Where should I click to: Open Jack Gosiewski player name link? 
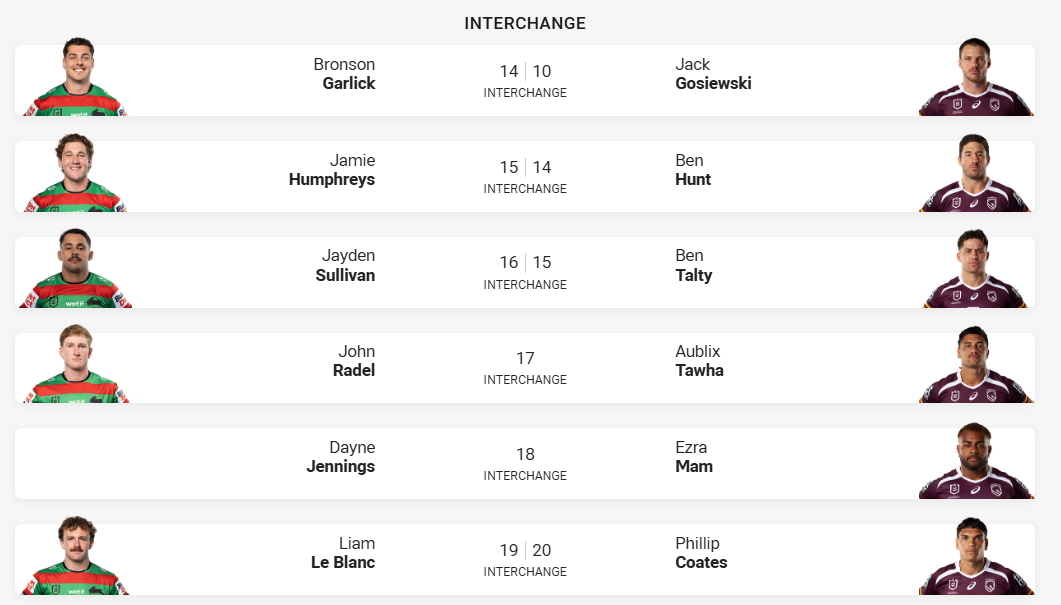(713, 74)
